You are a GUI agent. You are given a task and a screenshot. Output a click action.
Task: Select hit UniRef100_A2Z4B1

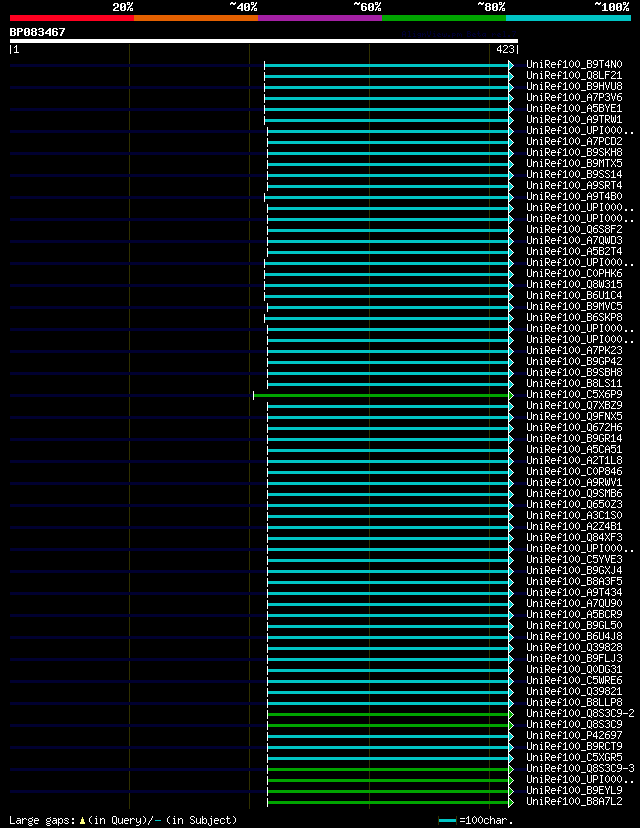(x=574, y=526)
